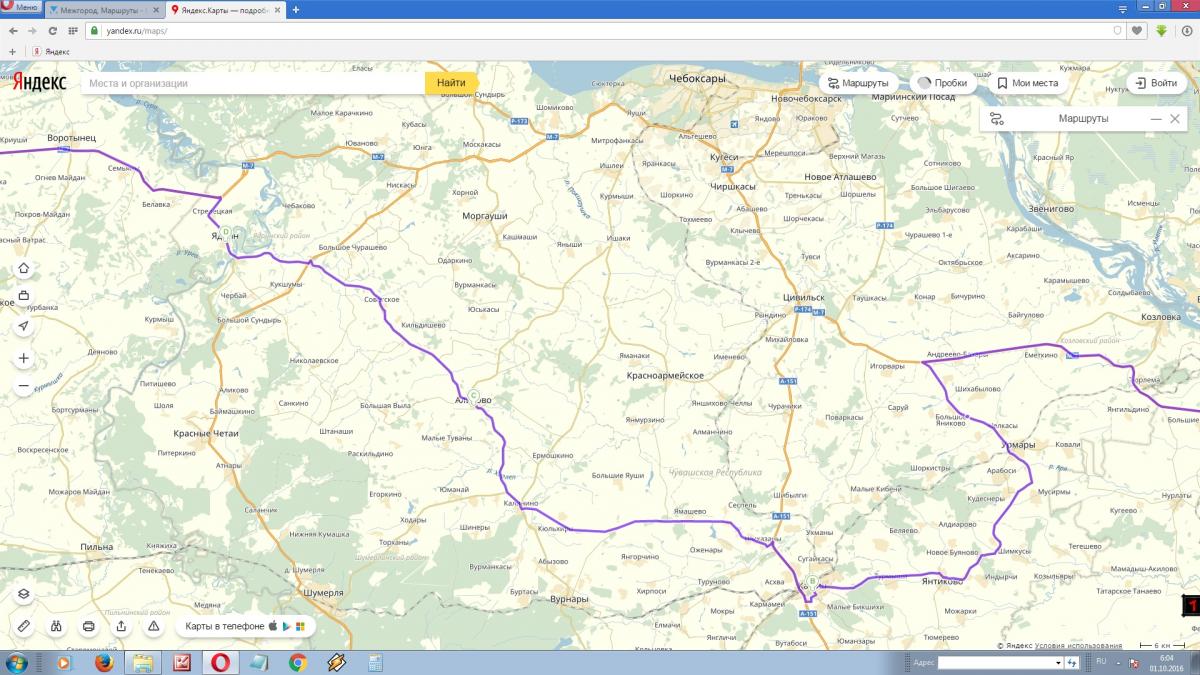Click the work briefcase shortcut icon
1200x675 pixels.
[24, 297]
